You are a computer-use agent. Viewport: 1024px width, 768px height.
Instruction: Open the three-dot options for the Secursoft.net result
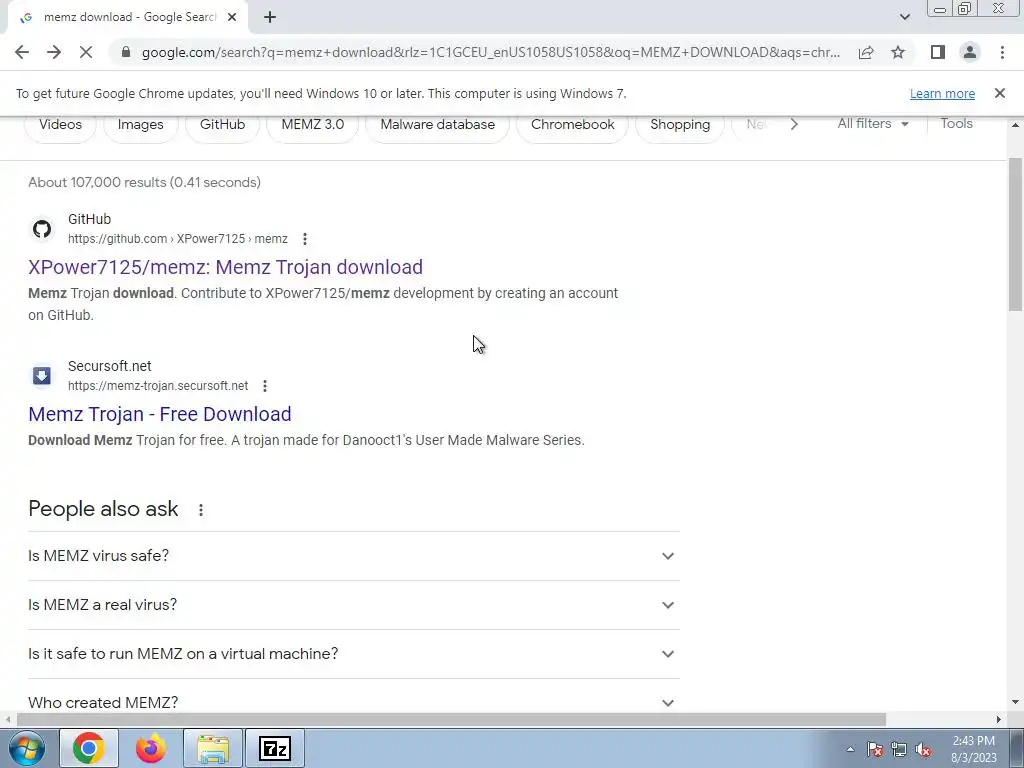(x=264, y=386)
